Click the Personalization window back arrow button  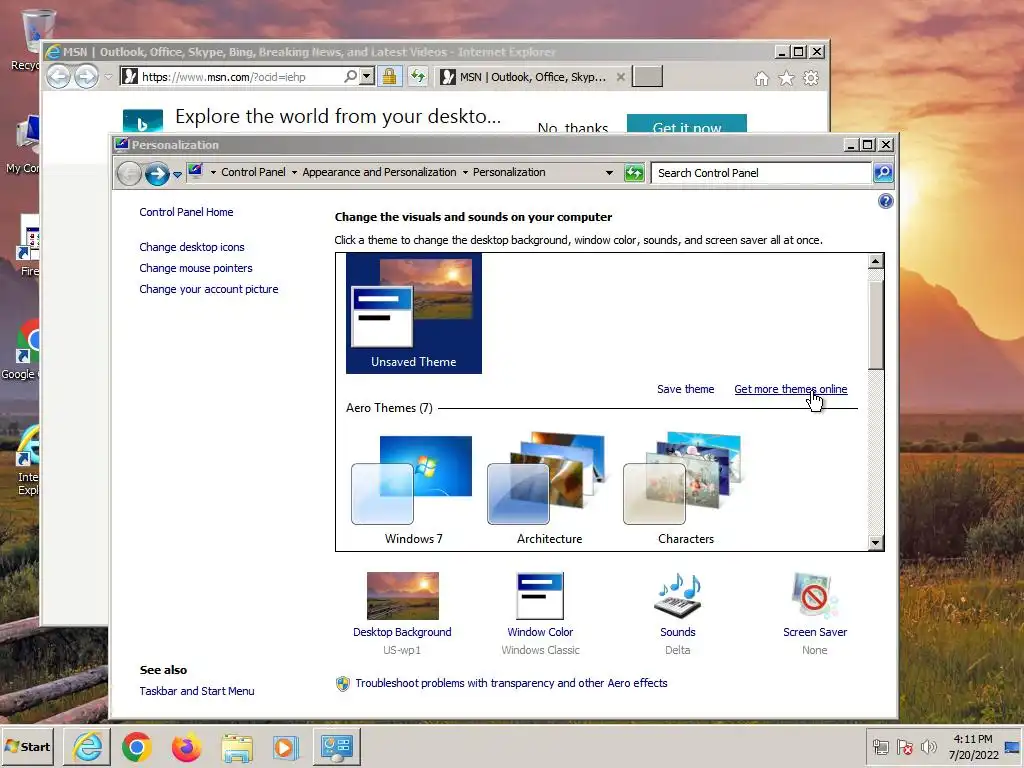[x=129, y=174]
